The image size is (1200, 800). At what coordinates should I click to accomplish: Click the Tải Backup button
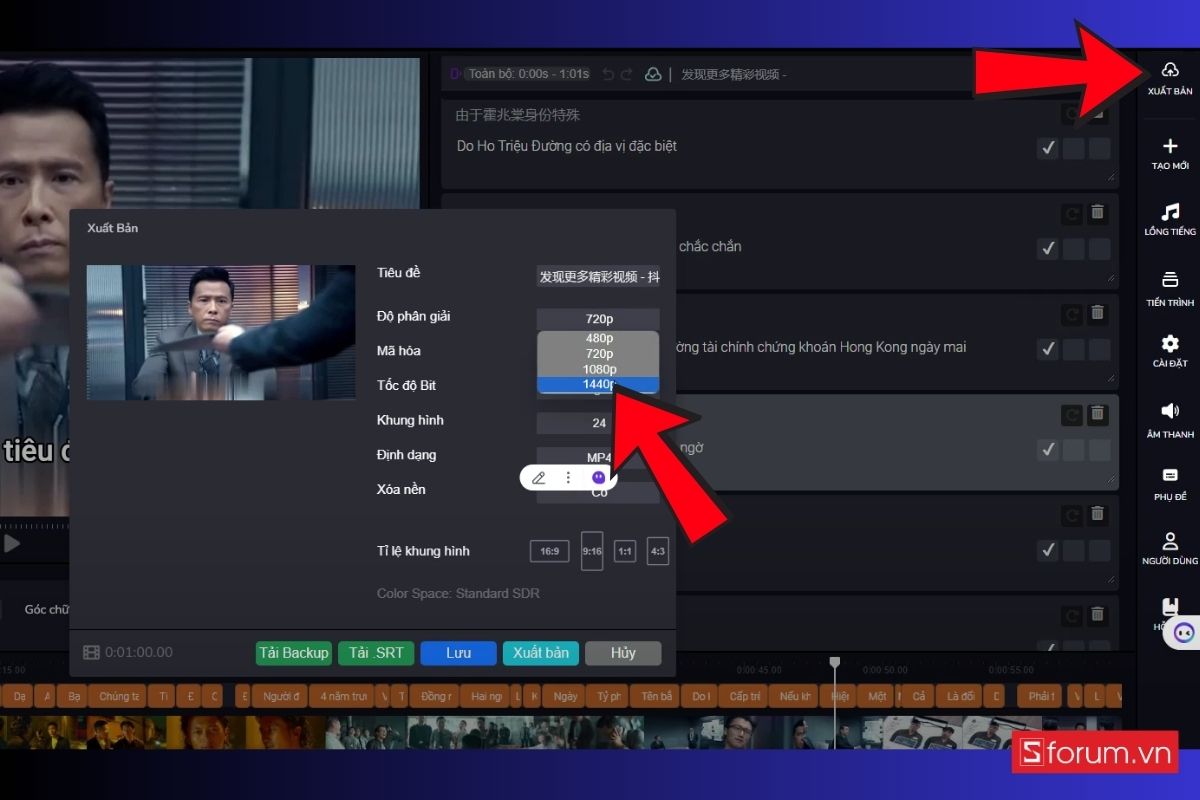point(293,653)
